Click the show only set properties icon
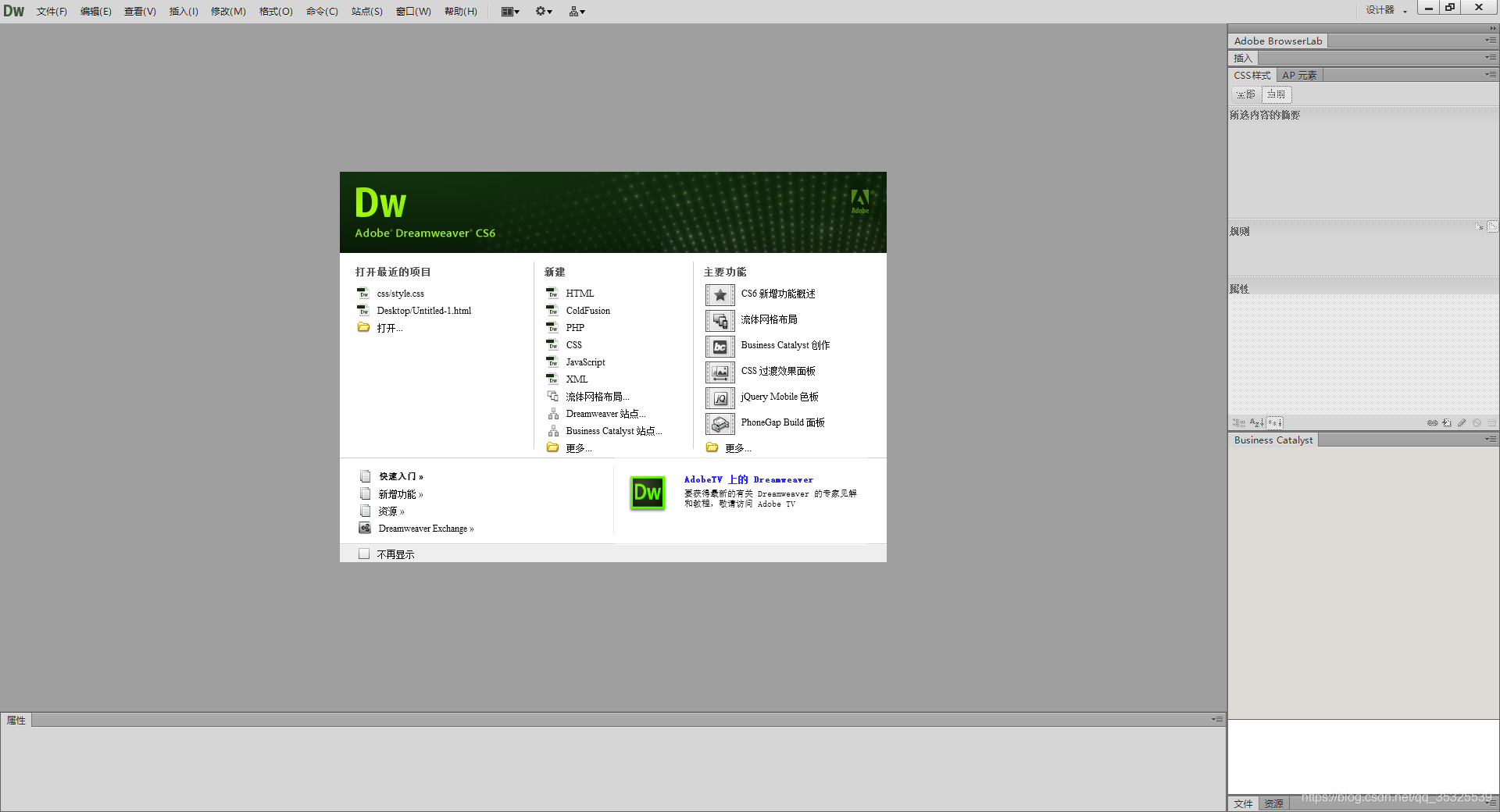 tap(1275, 422)
